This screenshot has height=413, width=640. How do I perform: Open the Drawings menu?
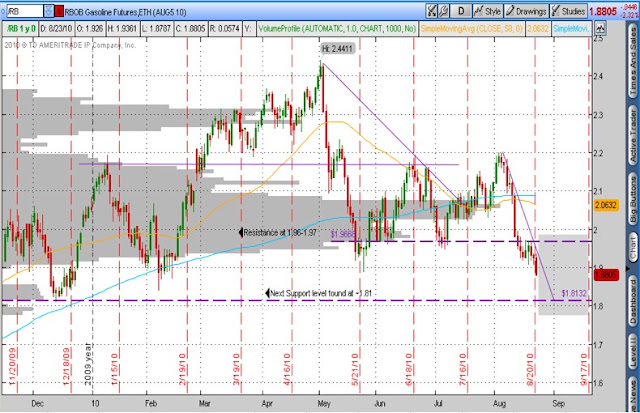[x=527, y=11]
